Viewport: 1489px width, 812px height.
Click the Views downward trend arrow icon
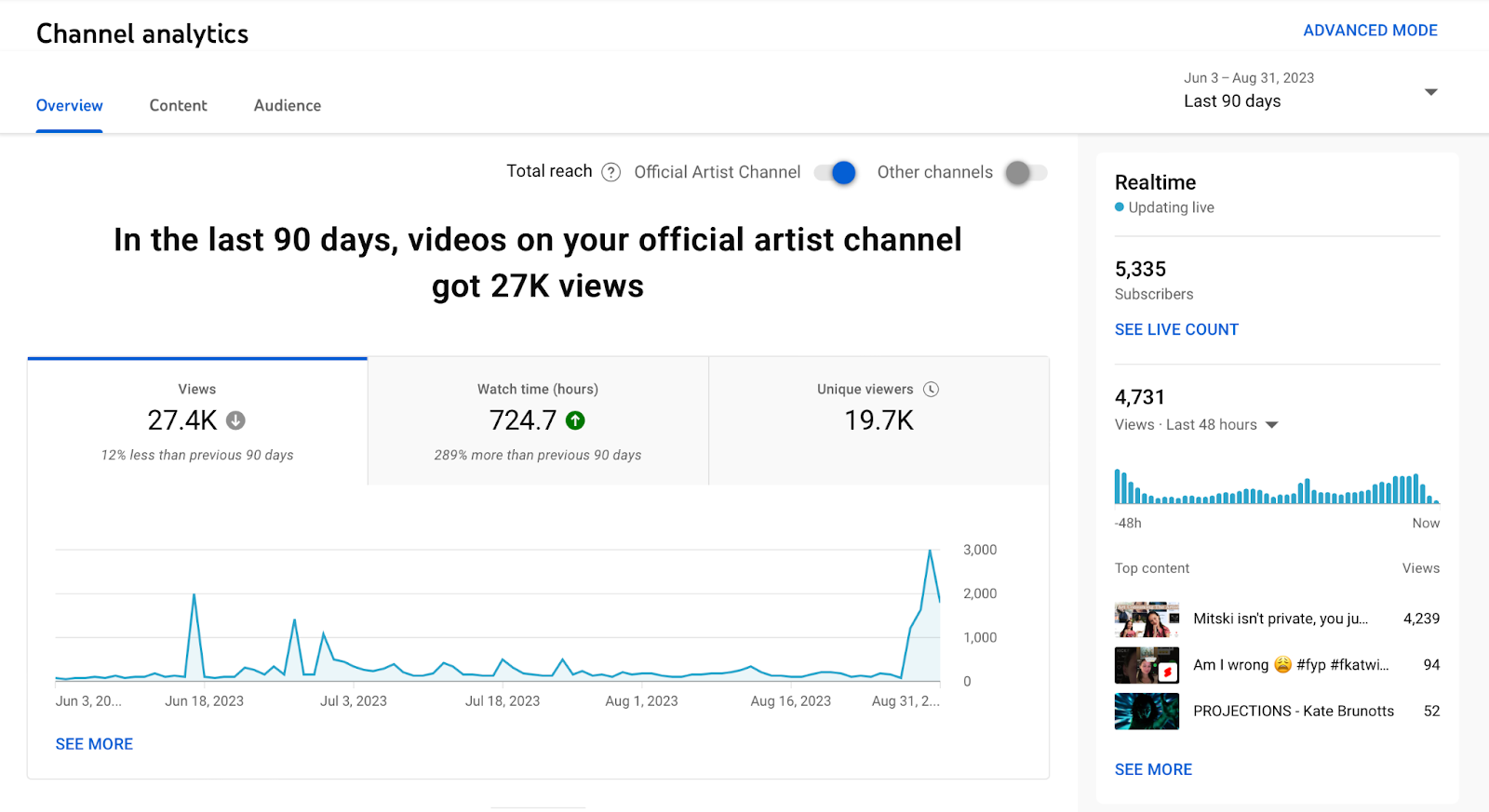pos(236,420)
